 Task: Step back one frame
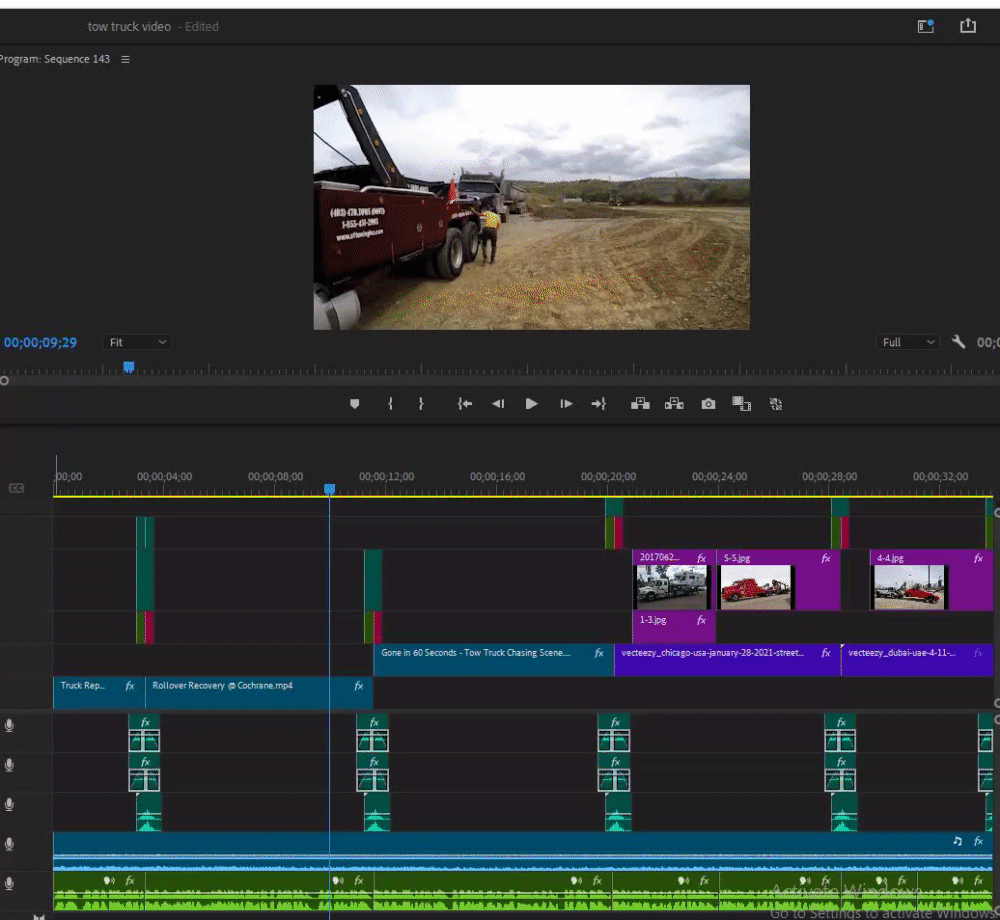point(497,404)
